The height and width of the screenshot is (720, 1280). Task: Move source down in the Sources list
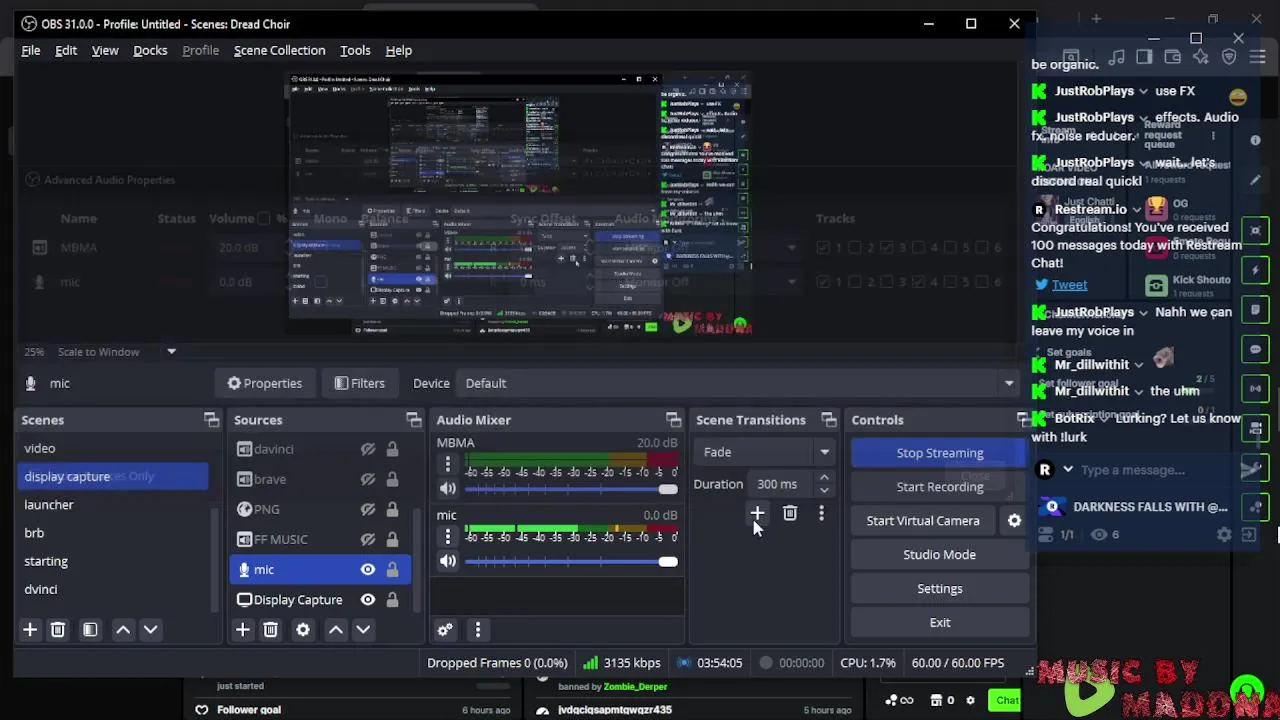coord(363,629)
